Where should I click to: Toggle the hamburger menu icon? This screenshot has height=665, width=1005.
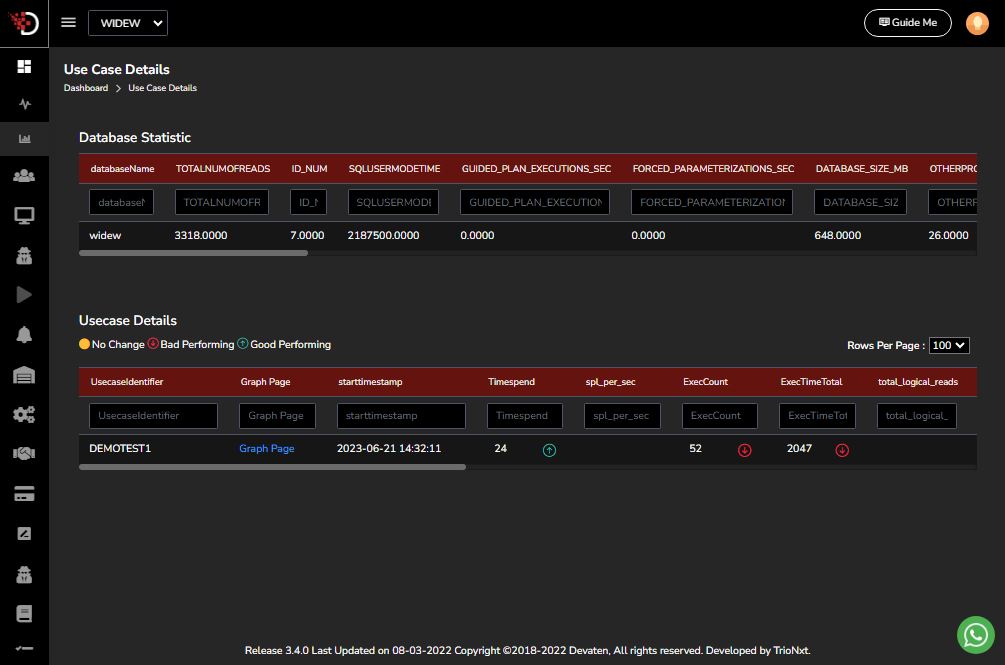tap(69, 22)
